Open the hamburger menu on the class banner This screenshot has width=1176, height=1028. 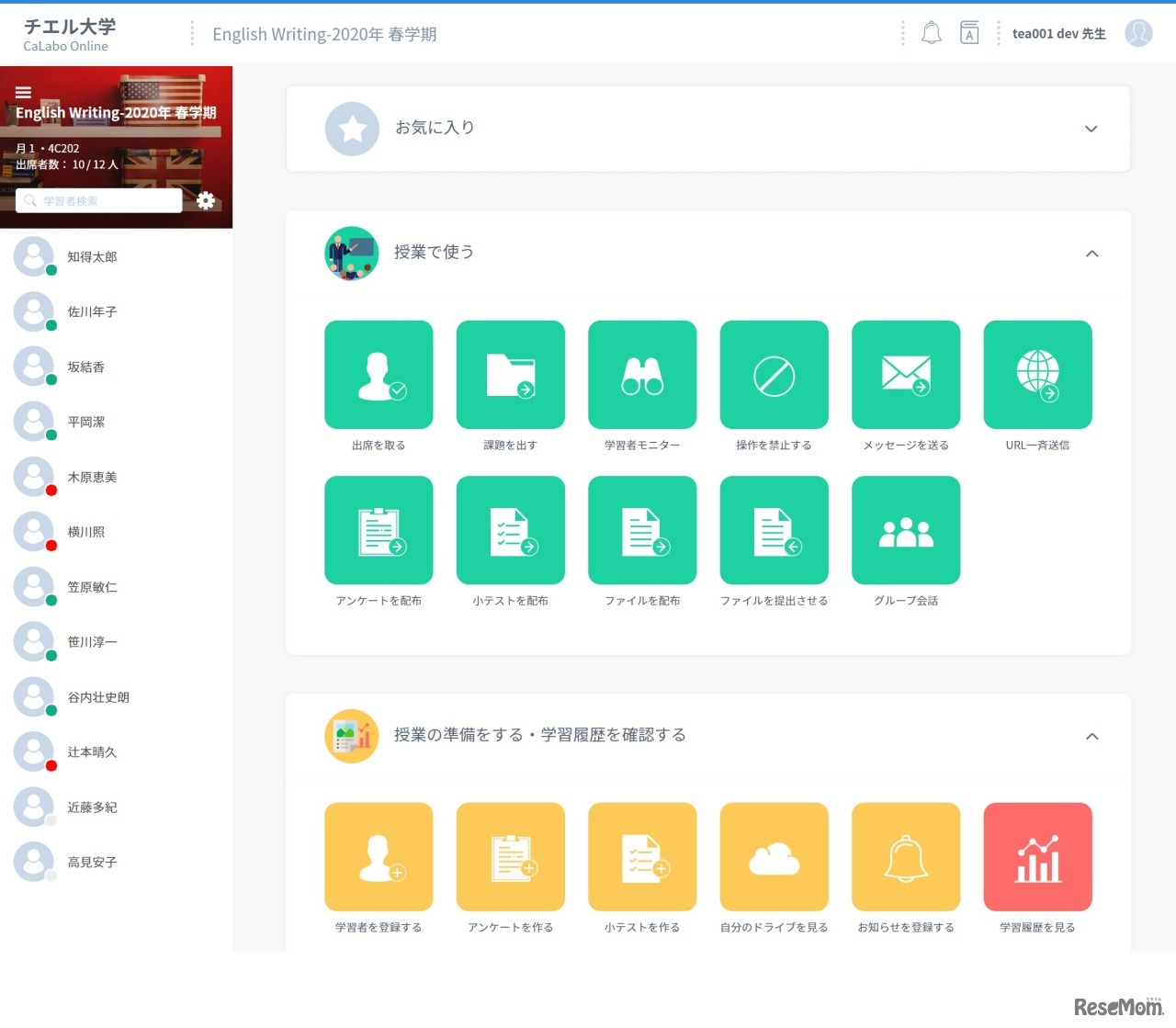tap(23, 92)
